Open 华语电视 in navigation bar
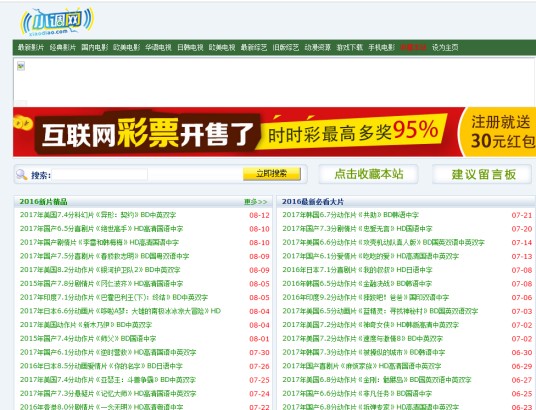The width and height of the screenshot is (536, 410). [158, 48]
